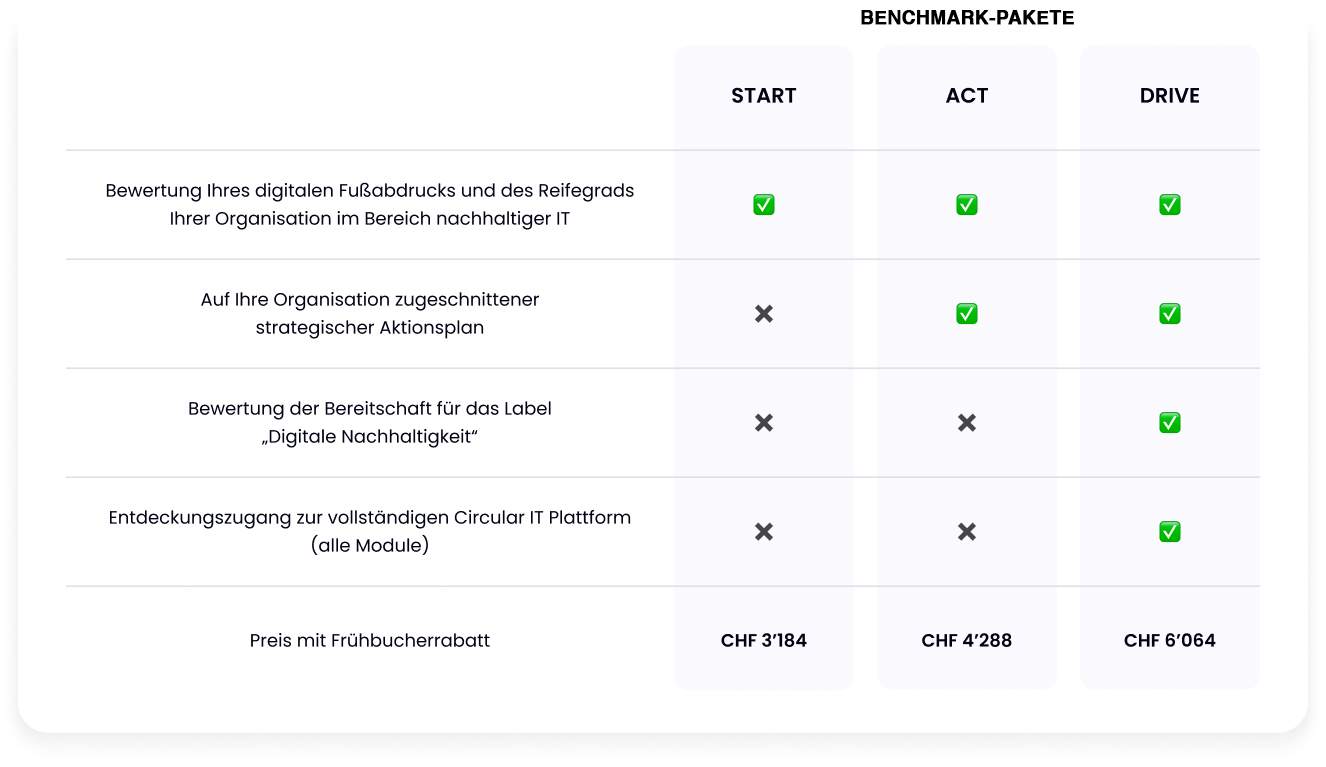This screenshot has width=1326, height=767.
Task: Click the START package checkmark for digital footprint assessment
Action: (764, 205)
